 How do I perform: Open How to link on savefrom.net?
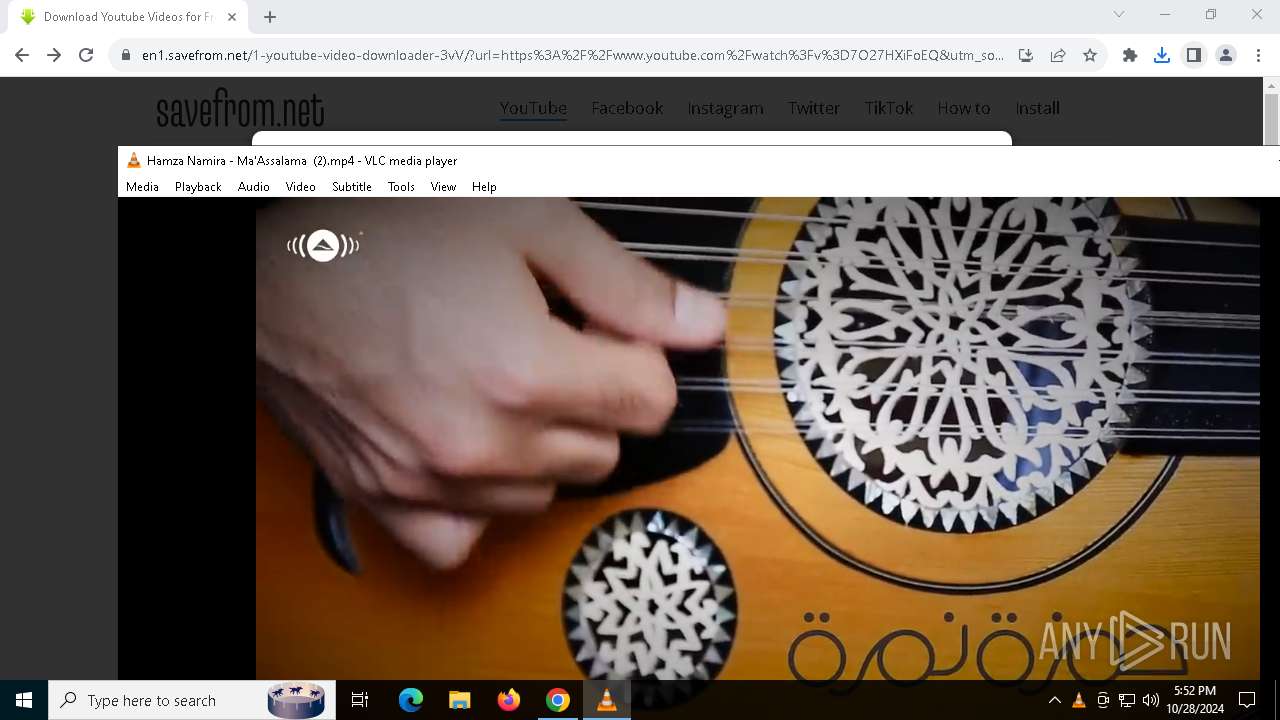pyautogui.click(x=963, y=108)
